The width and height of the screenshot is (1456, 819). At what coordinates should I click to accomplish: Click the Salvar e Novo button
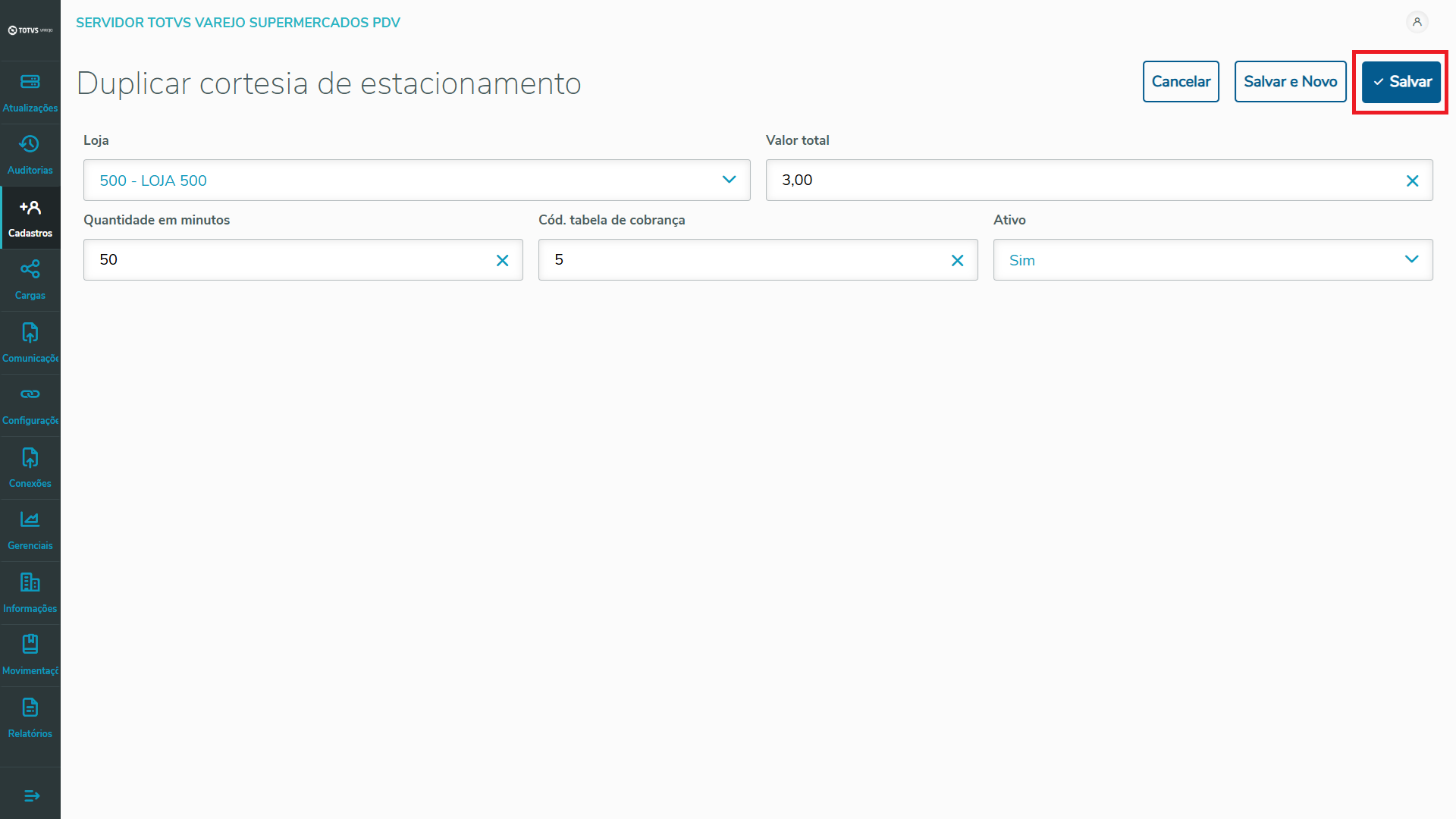pos(1290,81)
